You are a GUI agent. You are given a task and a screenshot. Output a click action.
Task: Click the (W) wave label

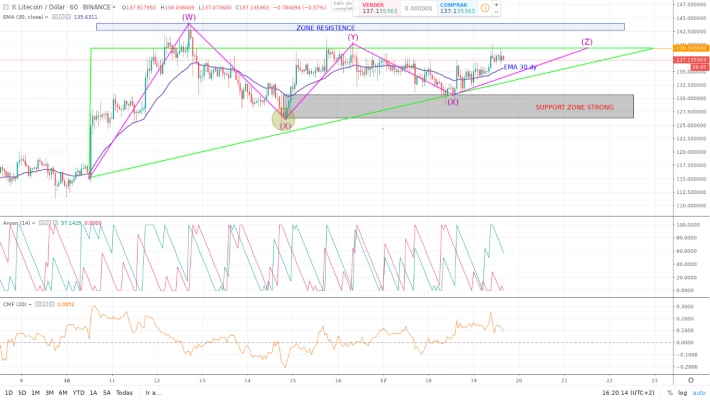(189, 17)
